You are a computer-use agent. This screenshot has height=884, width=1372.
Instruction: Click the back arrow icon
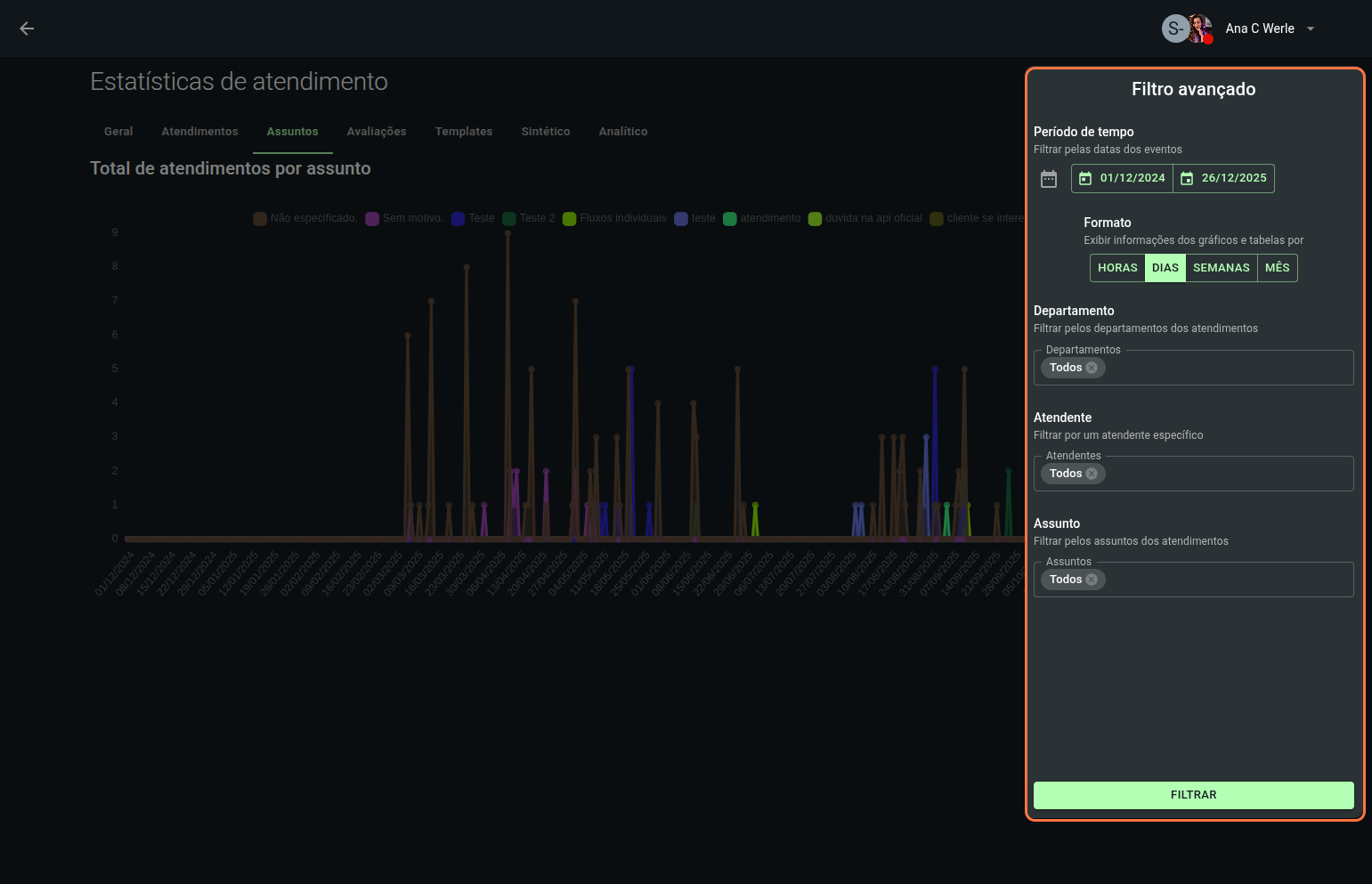27,28
